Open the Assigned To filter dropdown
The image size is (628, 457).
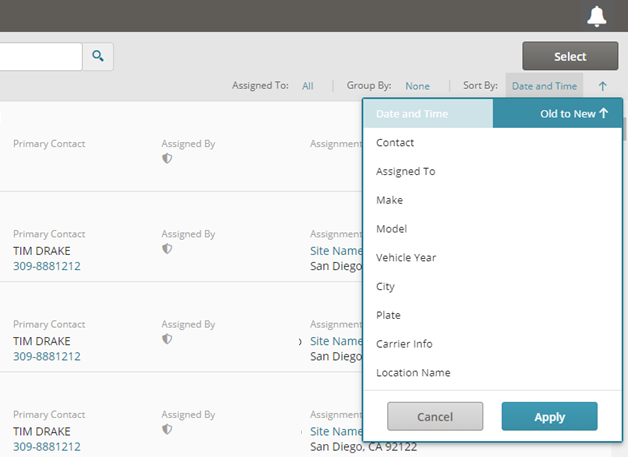[308, 86]
